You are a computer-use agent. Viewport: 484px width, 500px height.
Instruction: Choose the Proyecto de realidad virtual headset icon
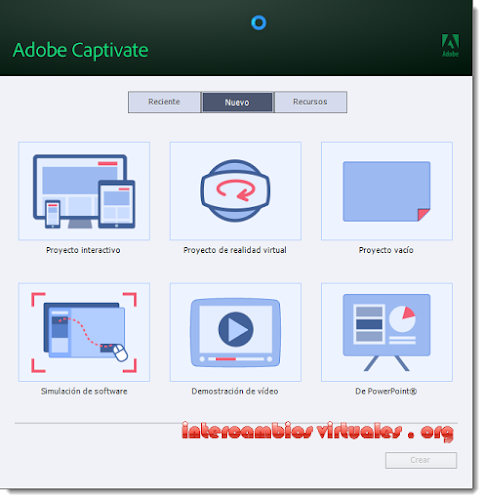click(236, 191)
